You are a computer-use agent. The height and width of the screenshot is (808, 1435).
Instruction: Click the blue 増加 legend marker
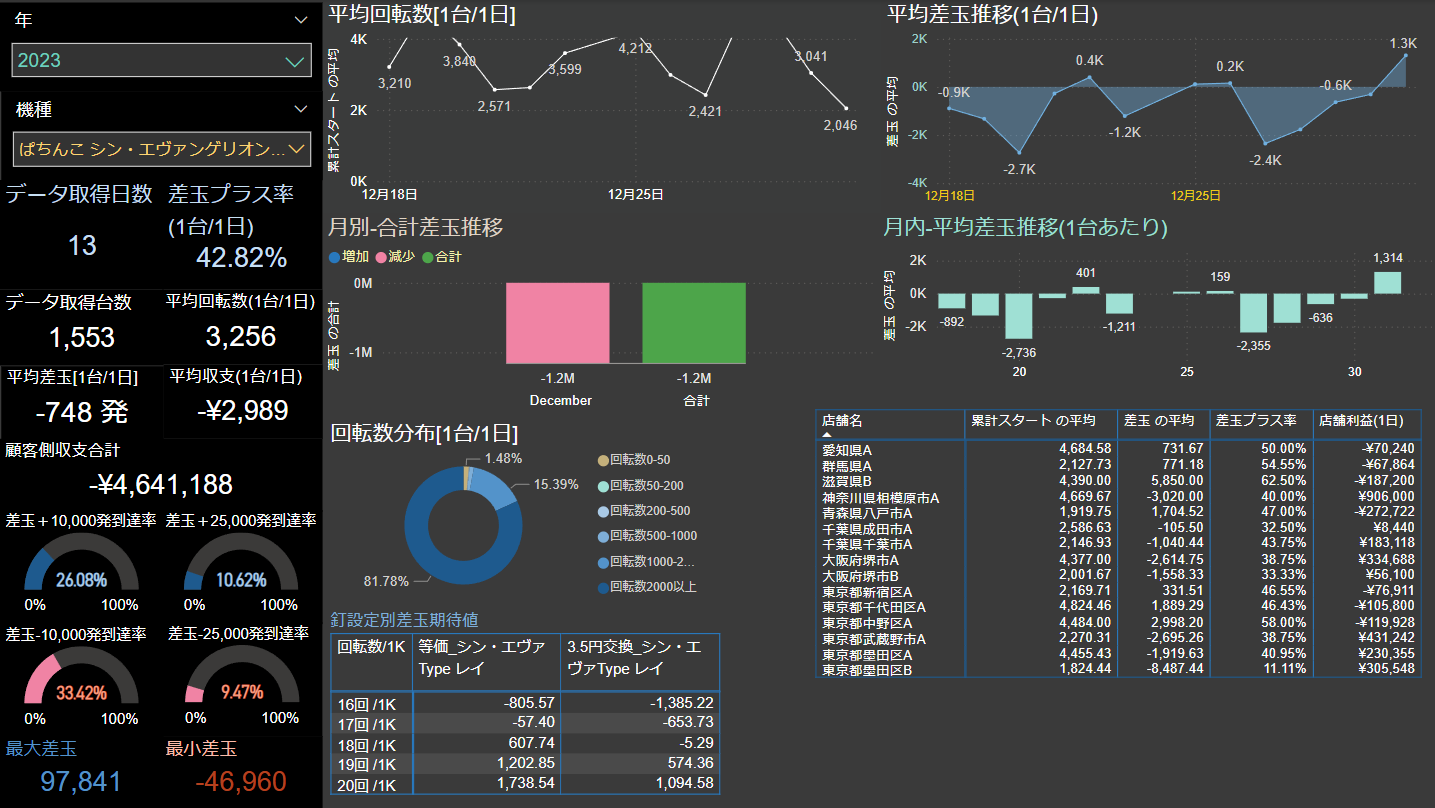click(x=335, y=257)
